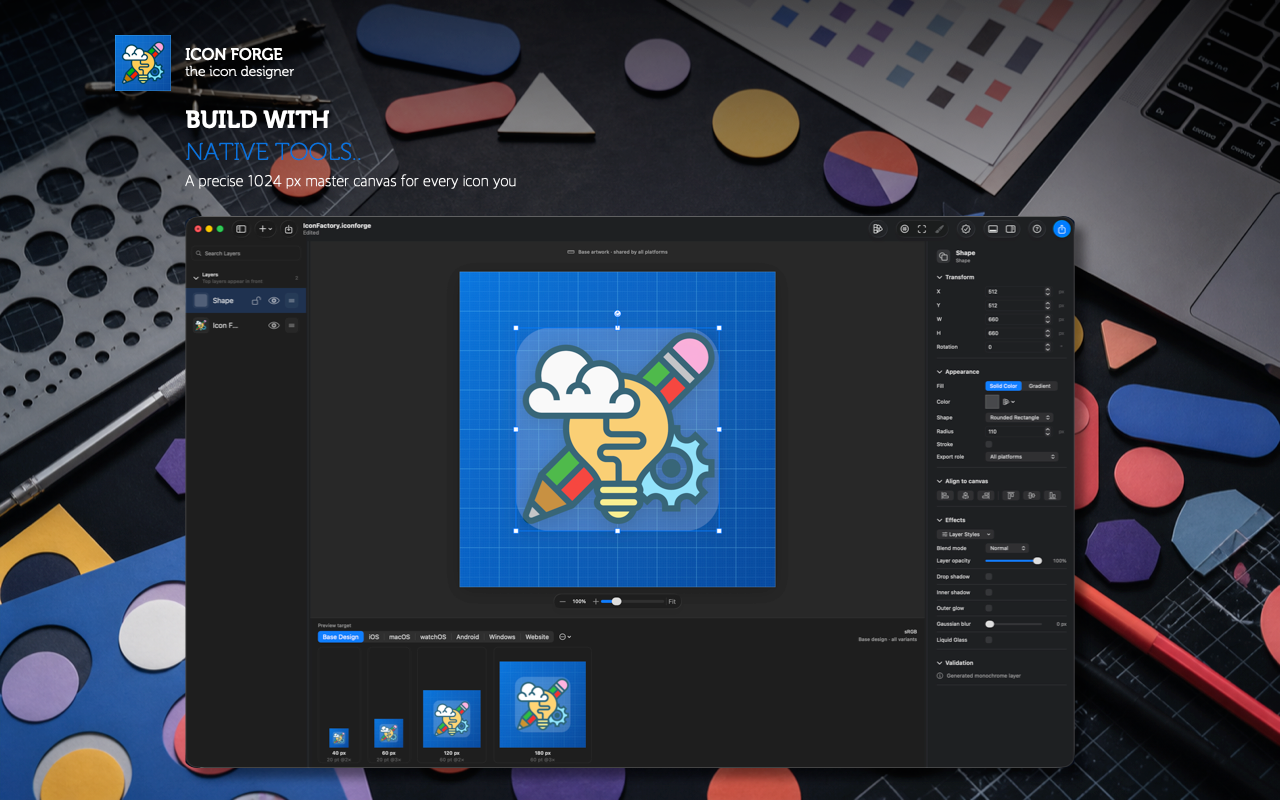This screenshot has height=800, width=1280.
Task: Adjust the Layer opacity slider
Action: (1012, 561)
